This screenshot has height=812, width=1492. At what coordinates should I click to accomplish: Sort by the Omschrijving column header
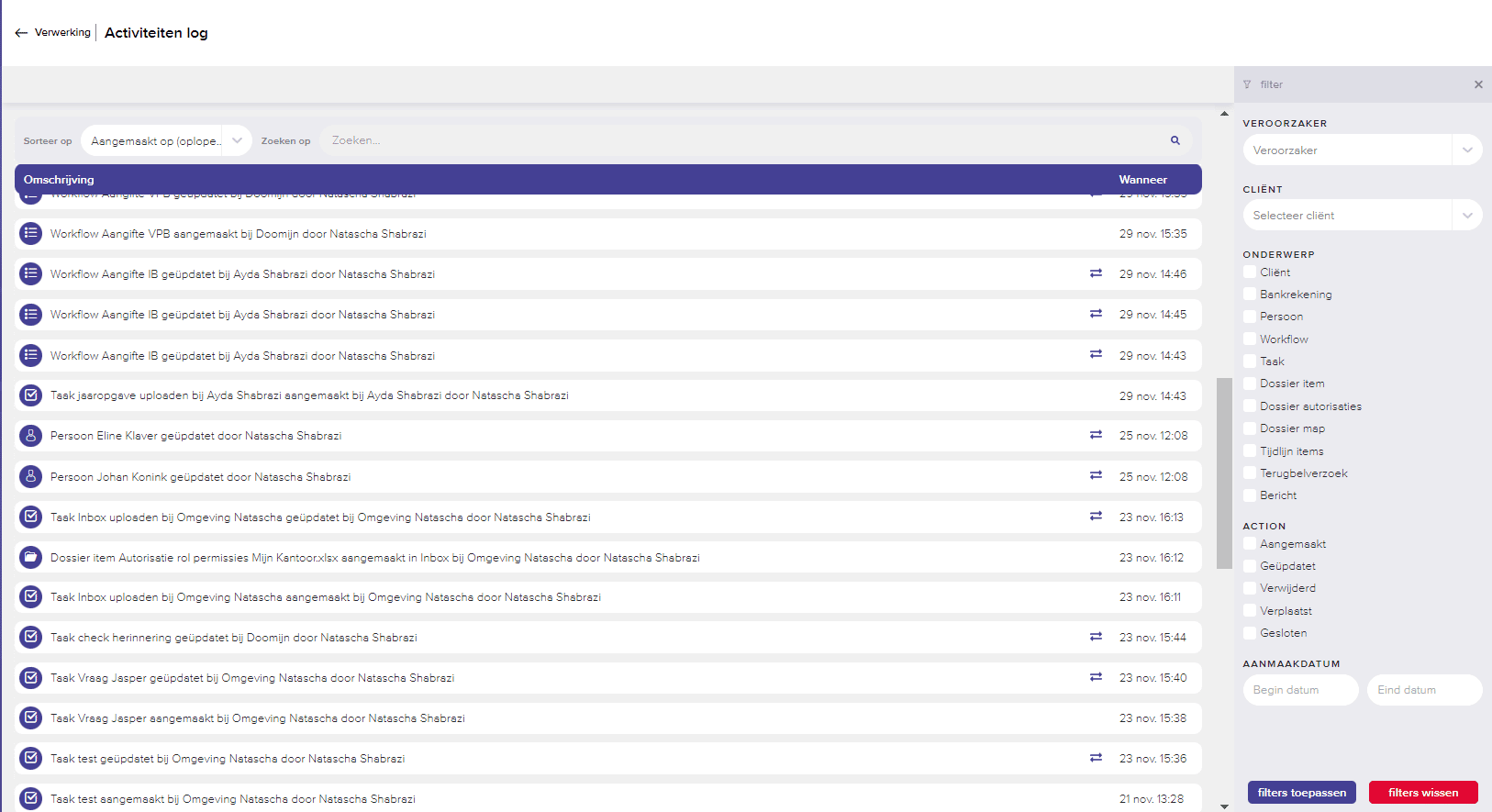coord(59,180)
